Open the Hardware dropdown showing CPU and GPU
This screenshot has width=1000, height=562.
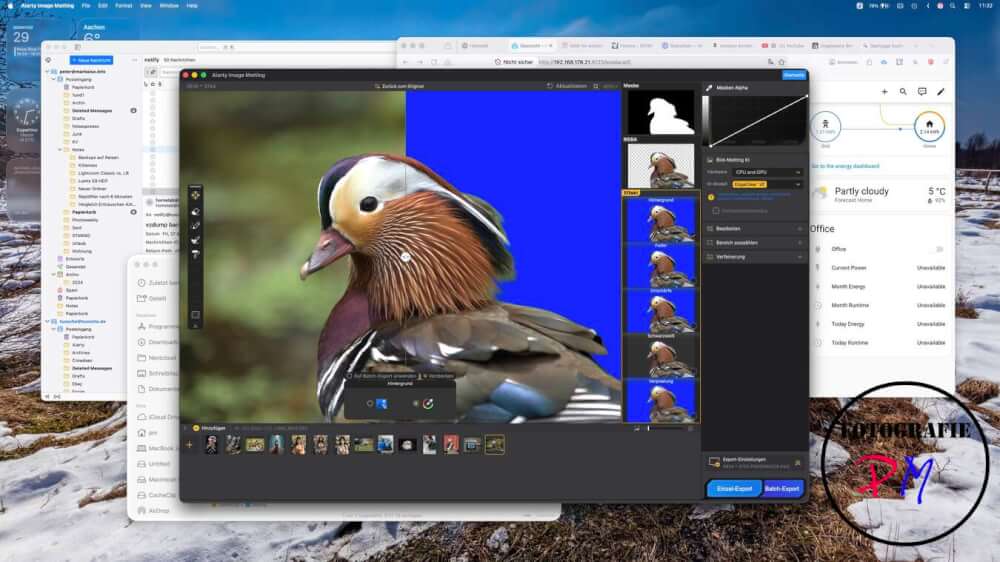click(767, 172)
